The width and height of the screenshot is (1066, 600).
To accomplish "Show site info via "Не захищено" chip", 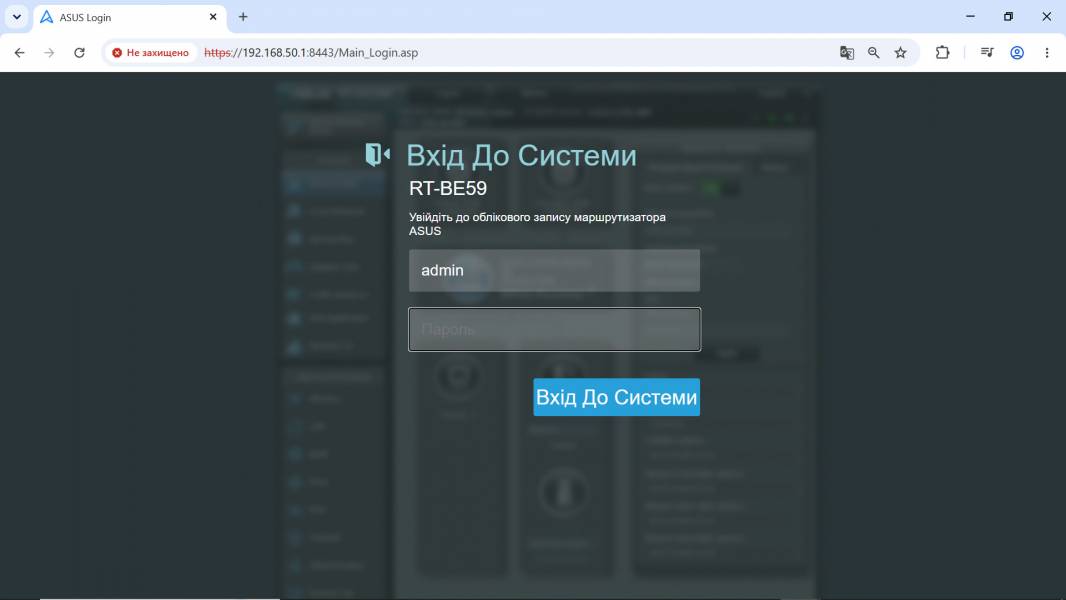I will pyautogui.click(x=151, y=52).
